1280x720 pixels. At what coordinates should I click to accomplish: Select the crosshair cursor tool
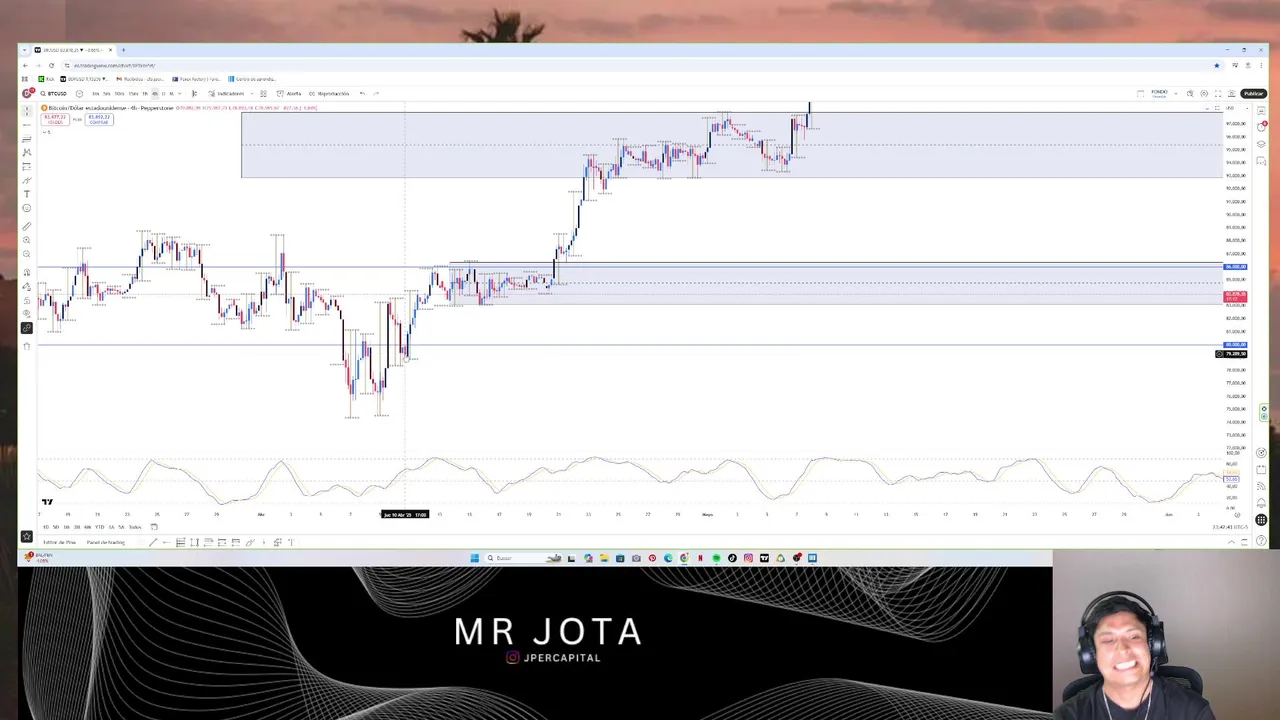point(26,111)
